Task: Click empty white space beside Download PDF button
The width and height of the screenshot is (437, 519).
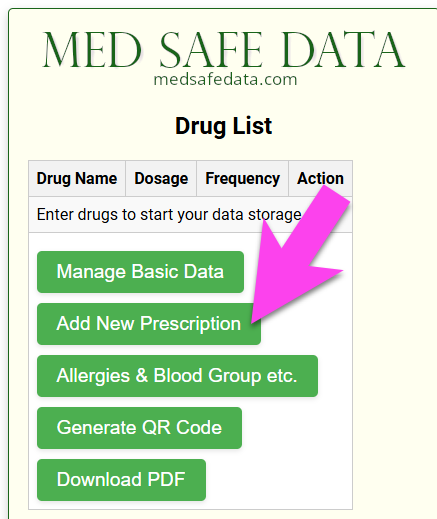Action: click(278, 480)
